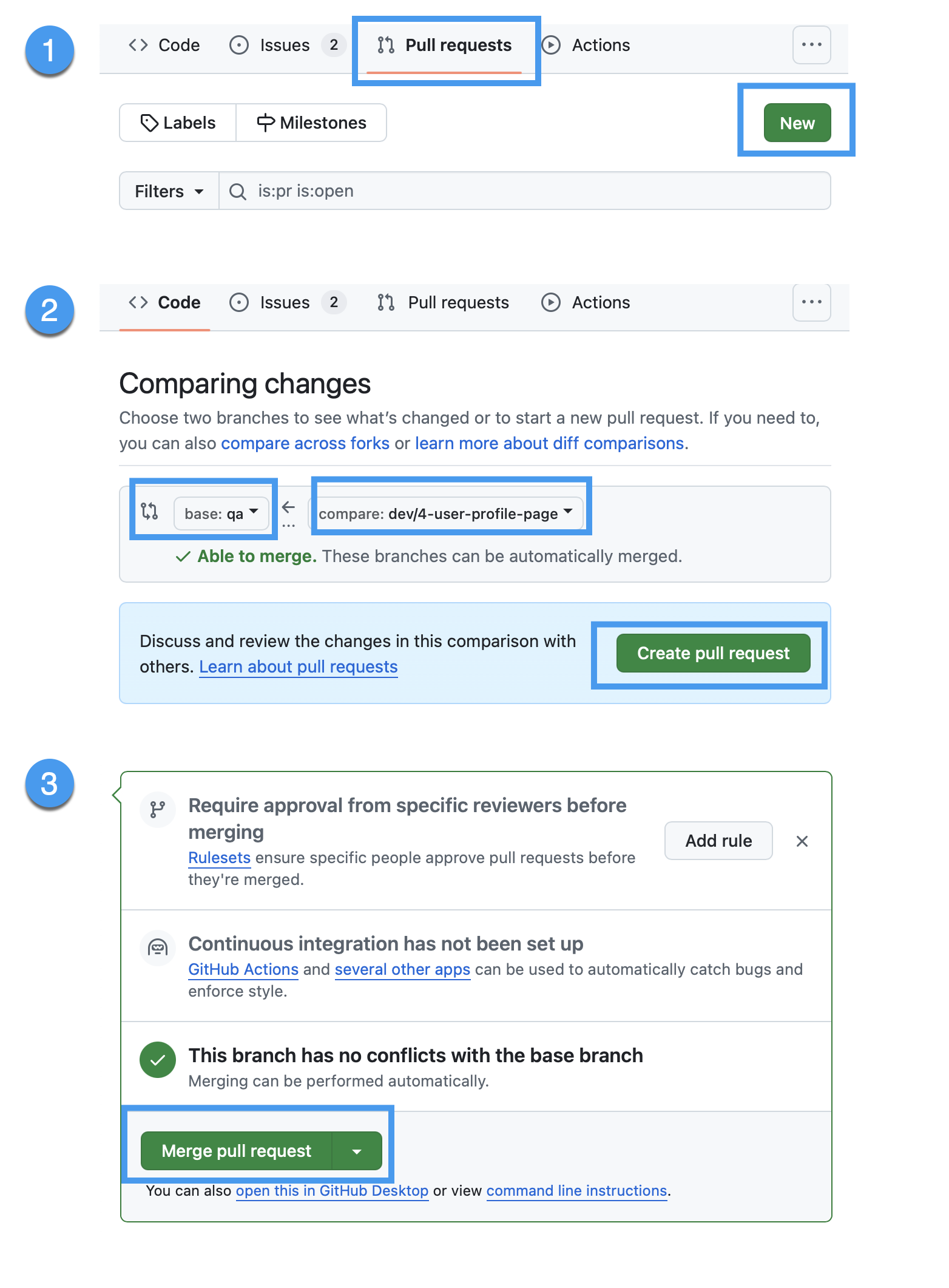The width and height of the screenshot is (949, 1288).
Task: Click the milestone flag icon
Action: tap(265, 123)
